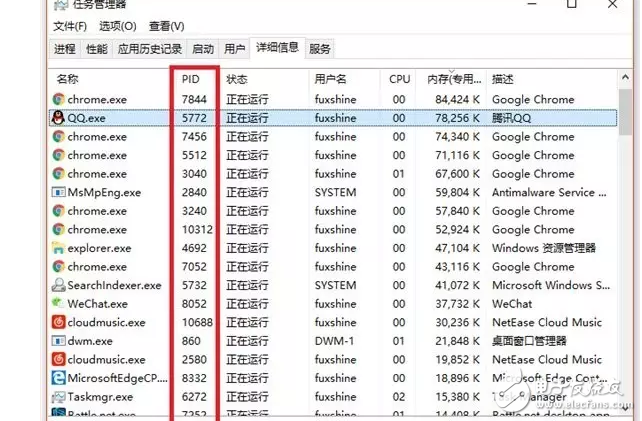Click the cloudmusic.exe icon with PID 2580
This screenshot has width=642, height=421.
58,360
